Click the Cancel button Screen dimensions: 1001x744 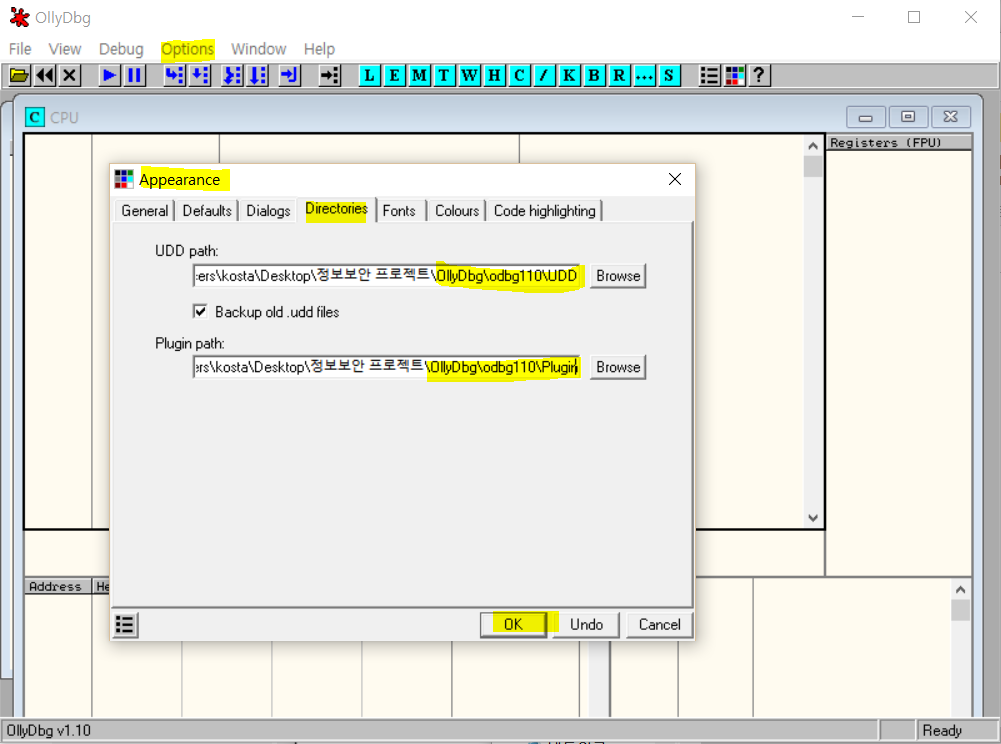pos(659,624)
